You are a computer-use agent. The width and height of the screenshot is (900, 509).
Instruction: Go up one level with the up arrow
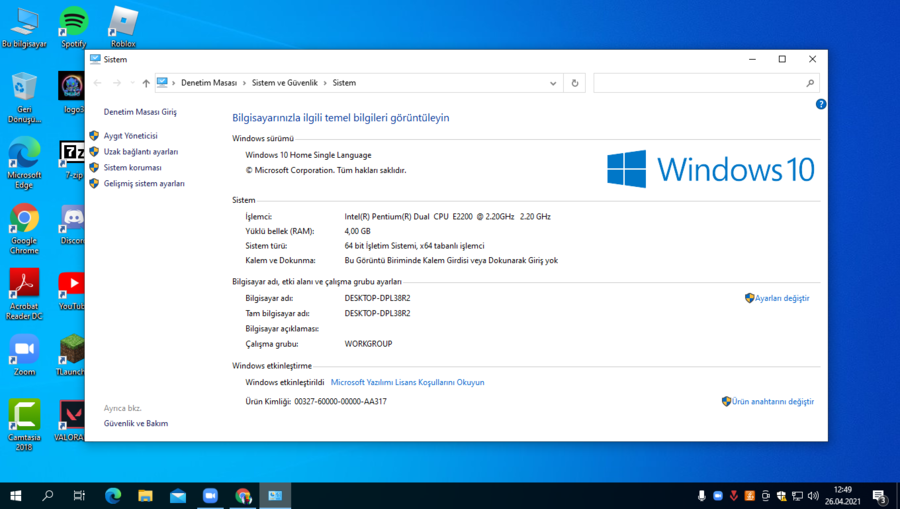[x=146, y=83]
